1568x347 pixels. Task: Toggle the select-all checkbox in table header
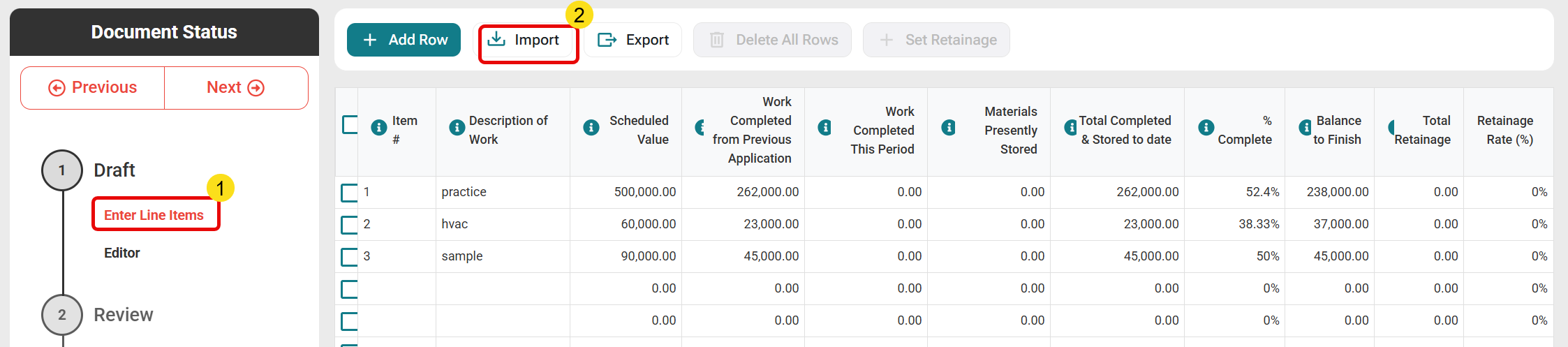coord(350,125)
